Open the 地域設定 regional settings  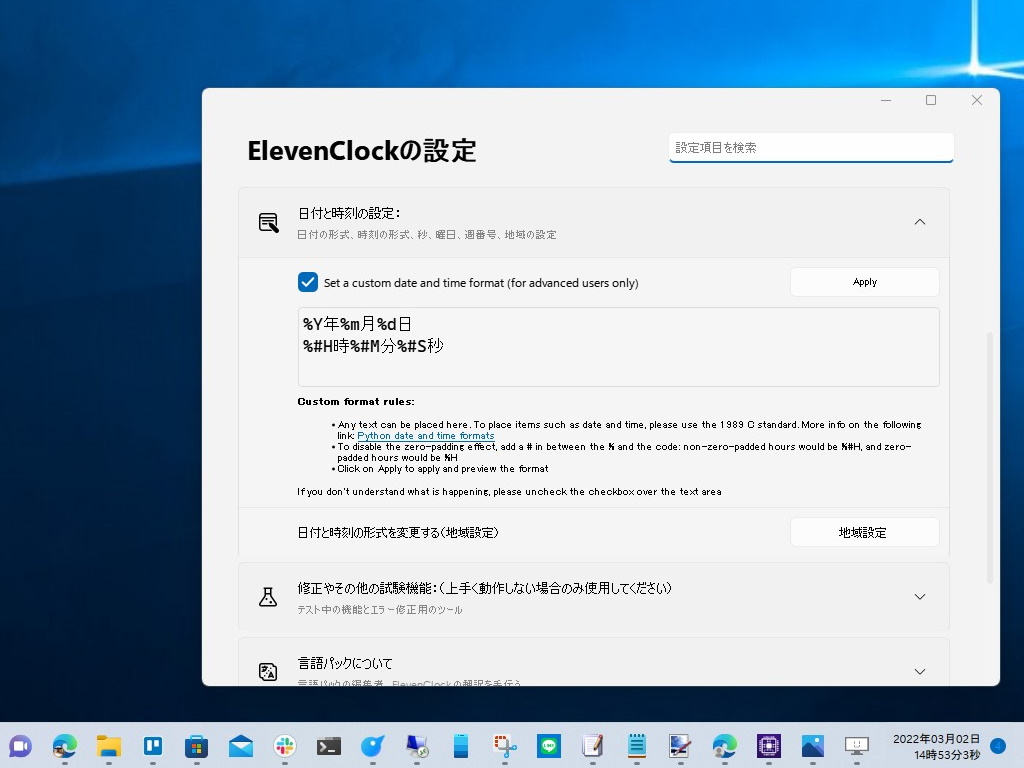864,531
